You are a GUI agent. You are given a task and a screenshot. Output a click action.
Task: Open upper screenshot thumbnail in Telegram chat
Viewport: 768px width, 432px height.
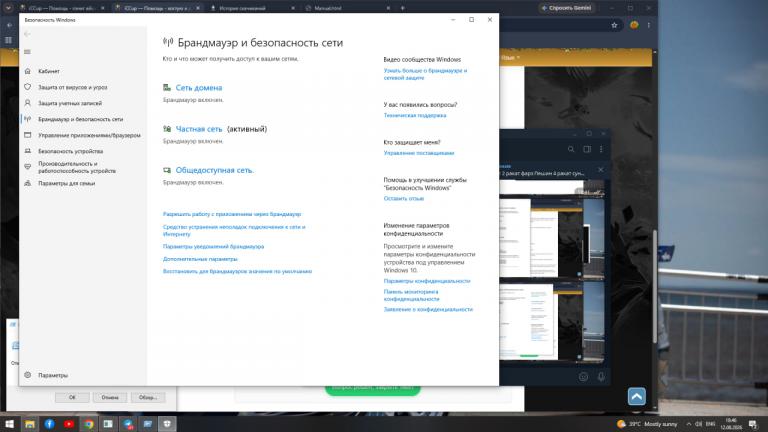coord(552,237)
